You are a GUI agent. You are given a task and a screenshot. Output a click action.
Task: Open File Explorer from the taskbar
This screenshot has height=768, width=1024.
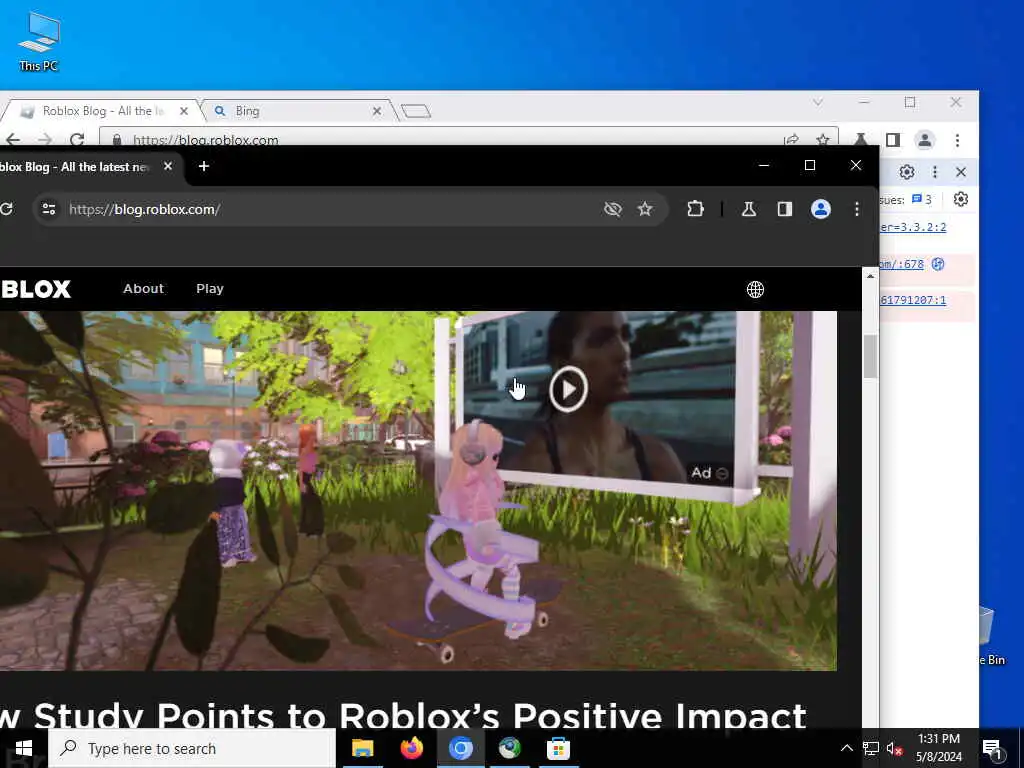[362, 748]
